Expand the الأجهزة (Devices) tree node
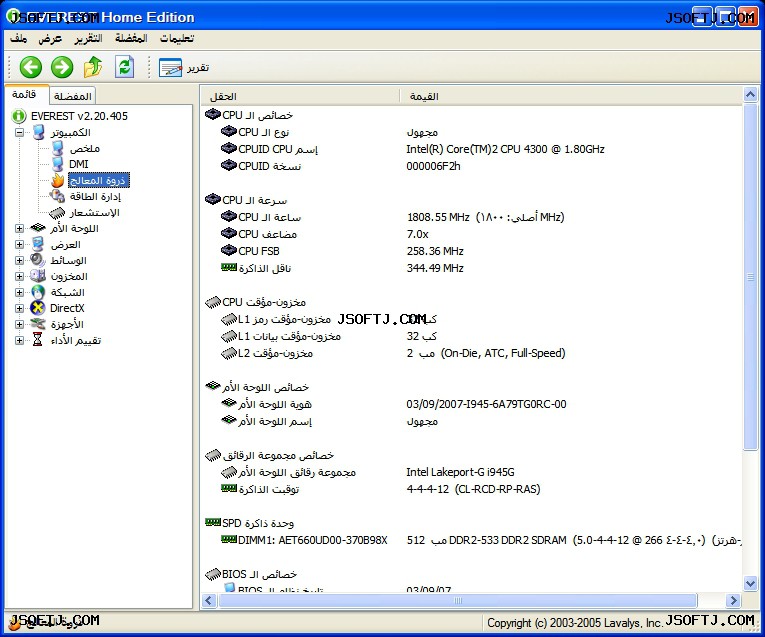Screen dimensions: 765x637 pyautogui.click(x=19, y=324)
